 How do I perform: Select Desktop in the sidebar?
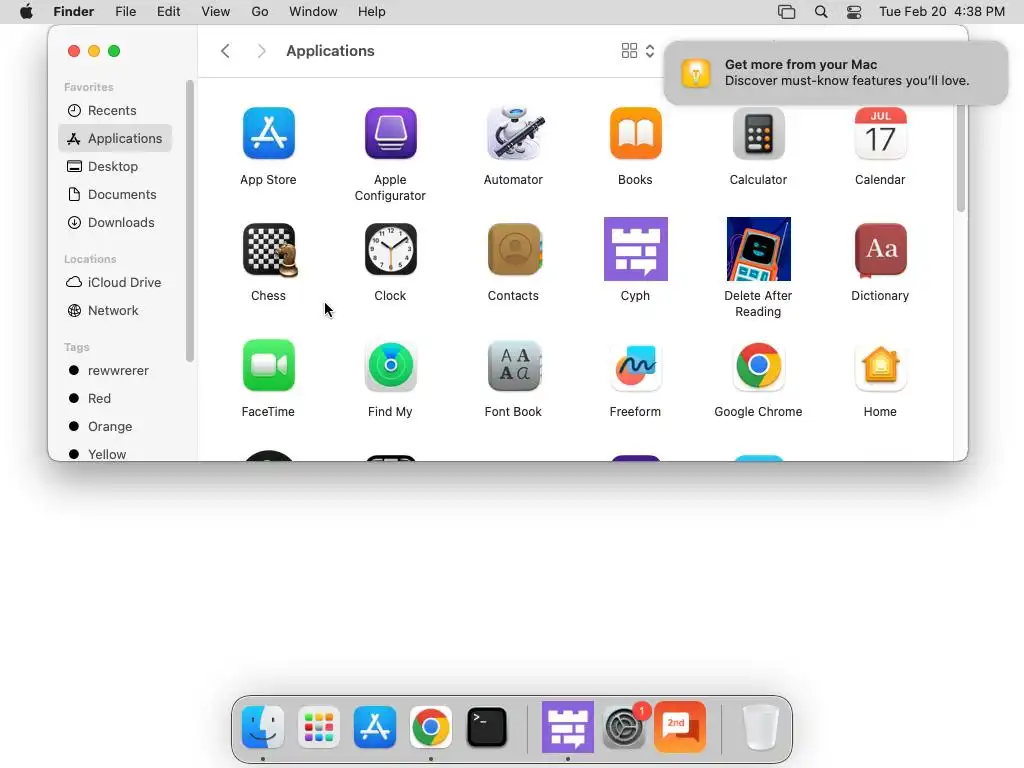tap(115, 167)
